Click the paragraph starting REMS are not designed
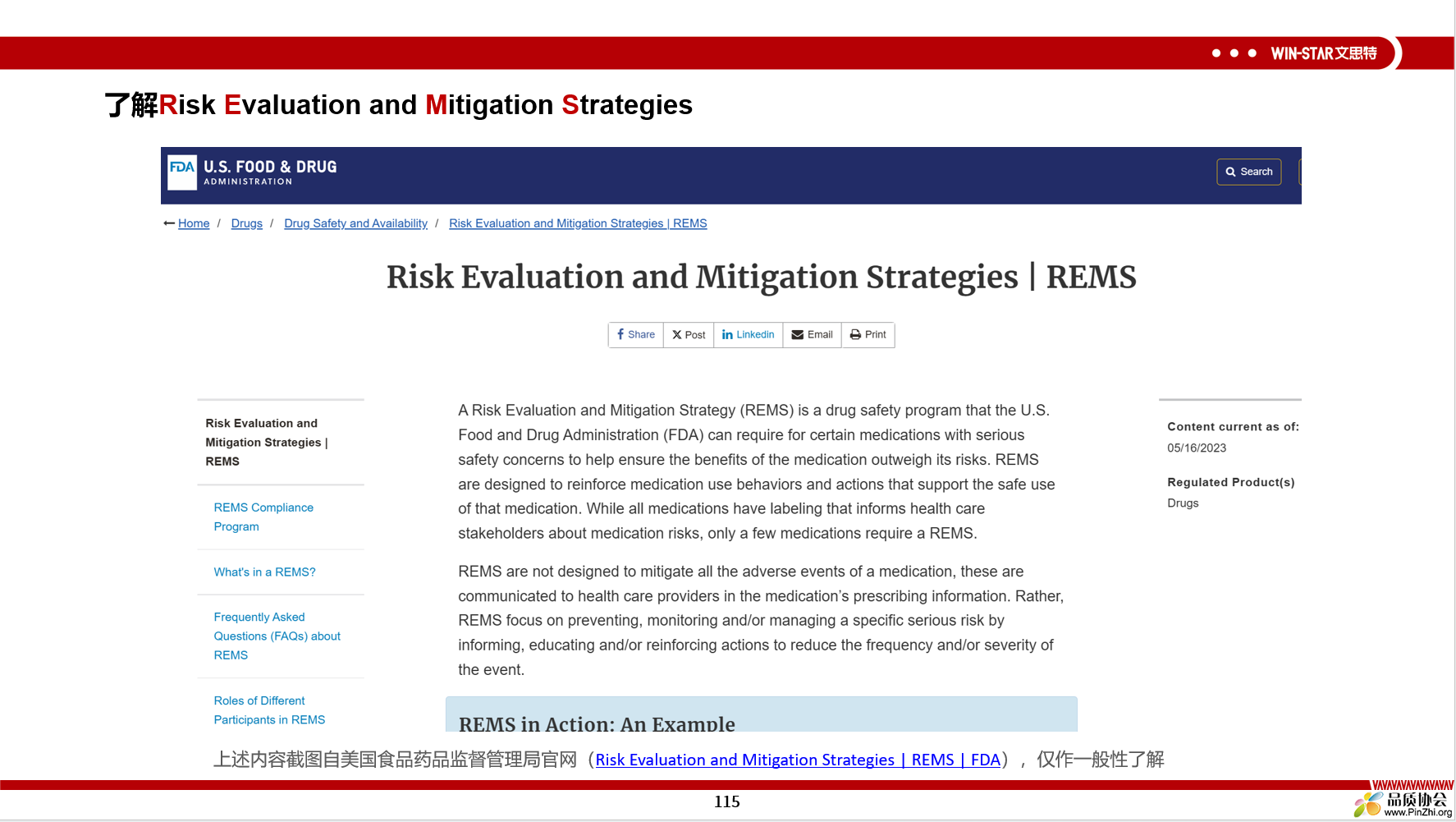Image resolution: width=1456 pixels, height=822 pixels. pos(761,620)
